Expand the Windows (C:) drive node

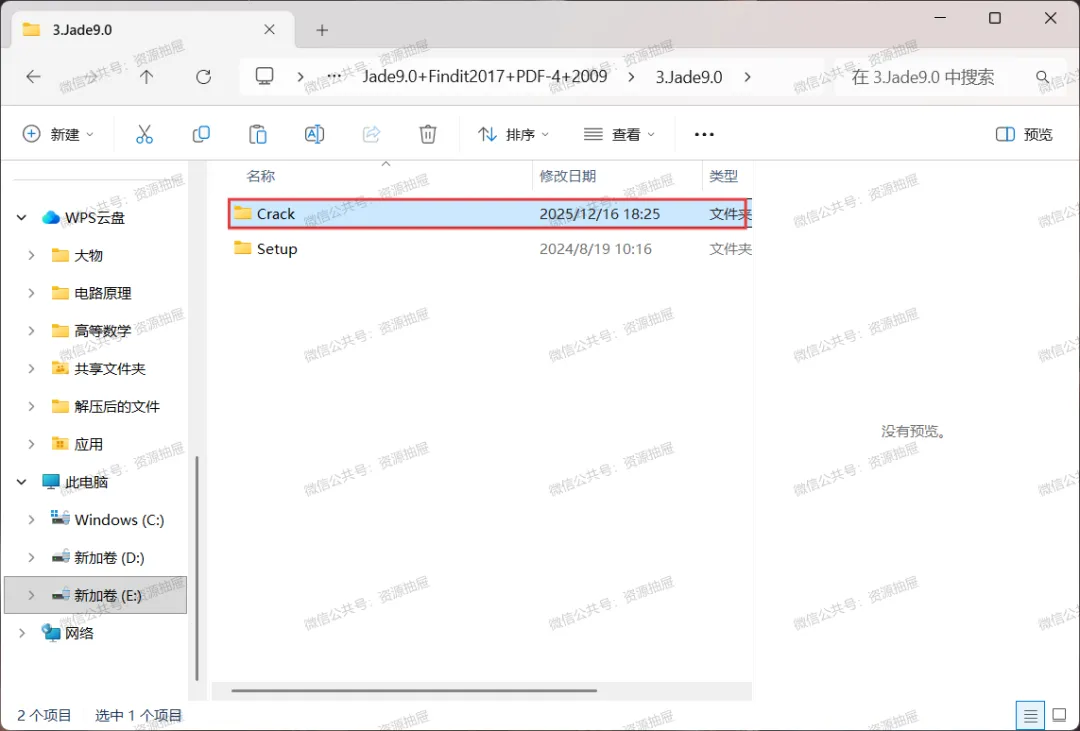point(31,520)
